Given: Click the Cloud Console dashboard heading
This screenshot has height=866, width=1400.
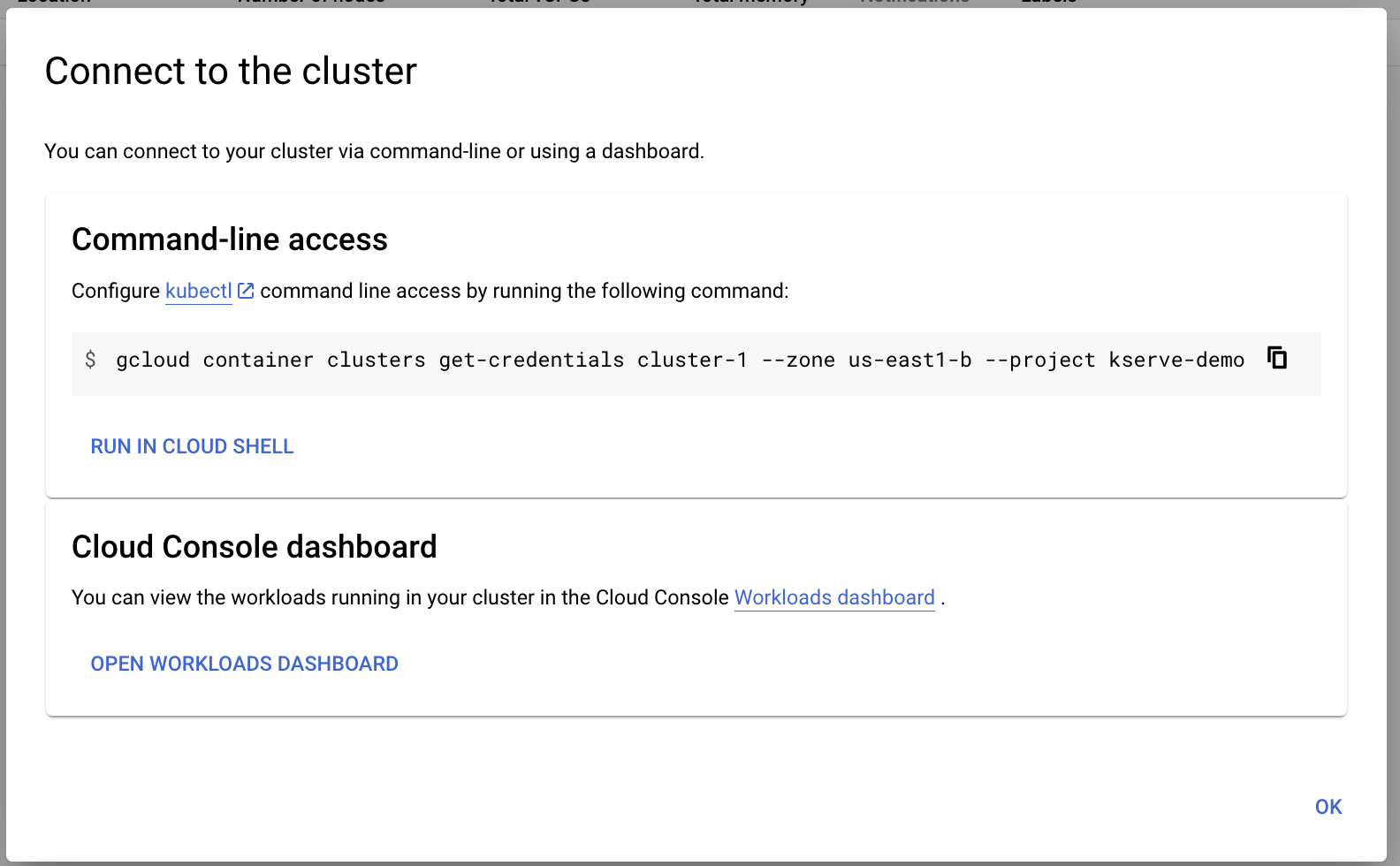Looking at the screenshot, I should [255, 546].
